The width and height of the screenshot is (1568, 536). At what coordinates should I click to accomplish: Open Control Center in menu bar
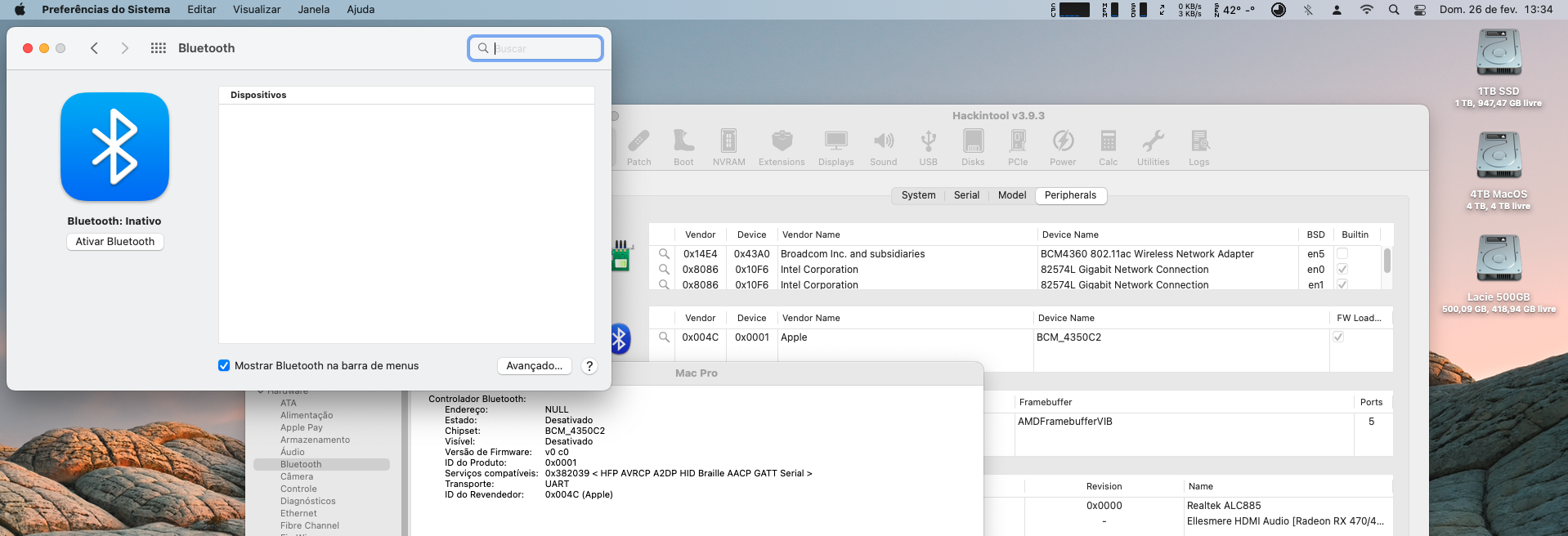coord(1420,10)
